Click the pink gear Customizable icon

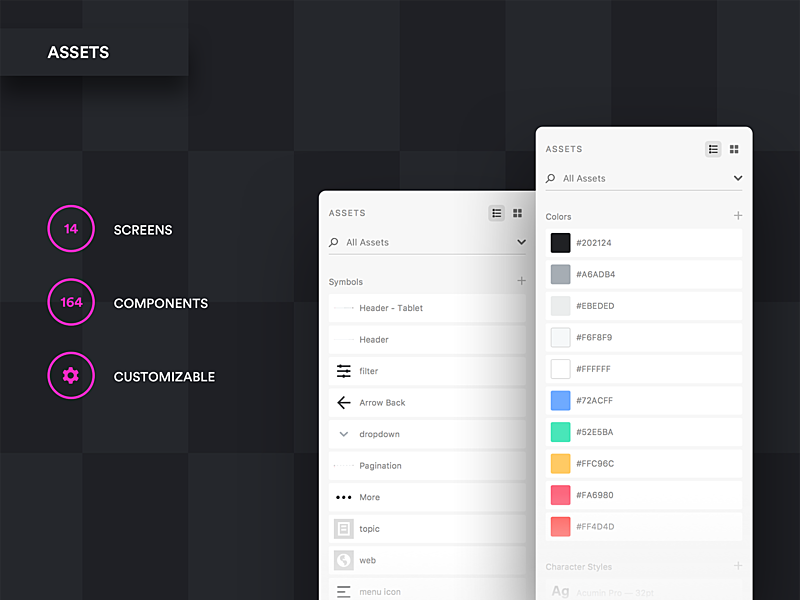point(71,376)
